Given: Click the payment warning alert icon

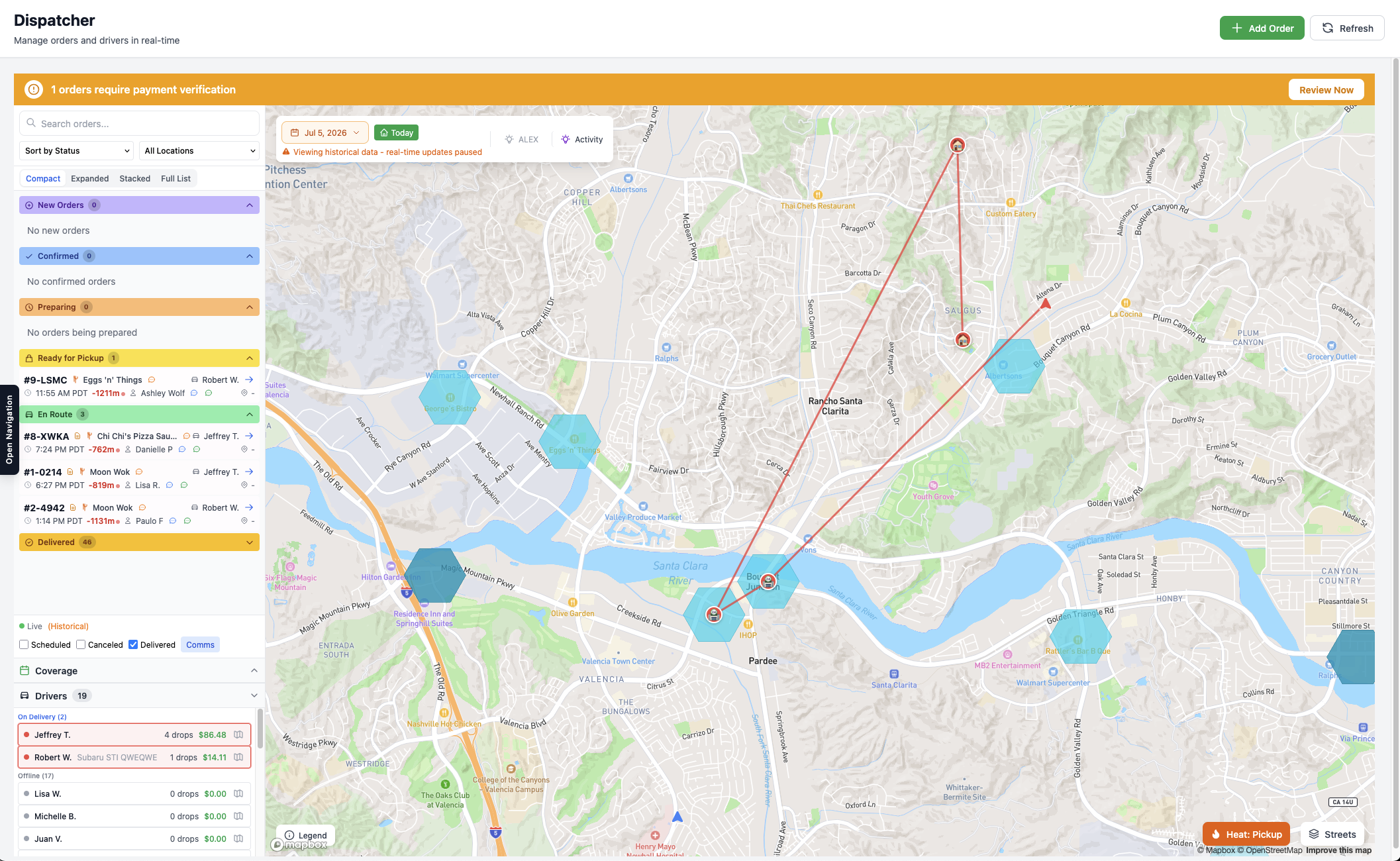Looking at the screenshot, I should [x=34, y=89].
